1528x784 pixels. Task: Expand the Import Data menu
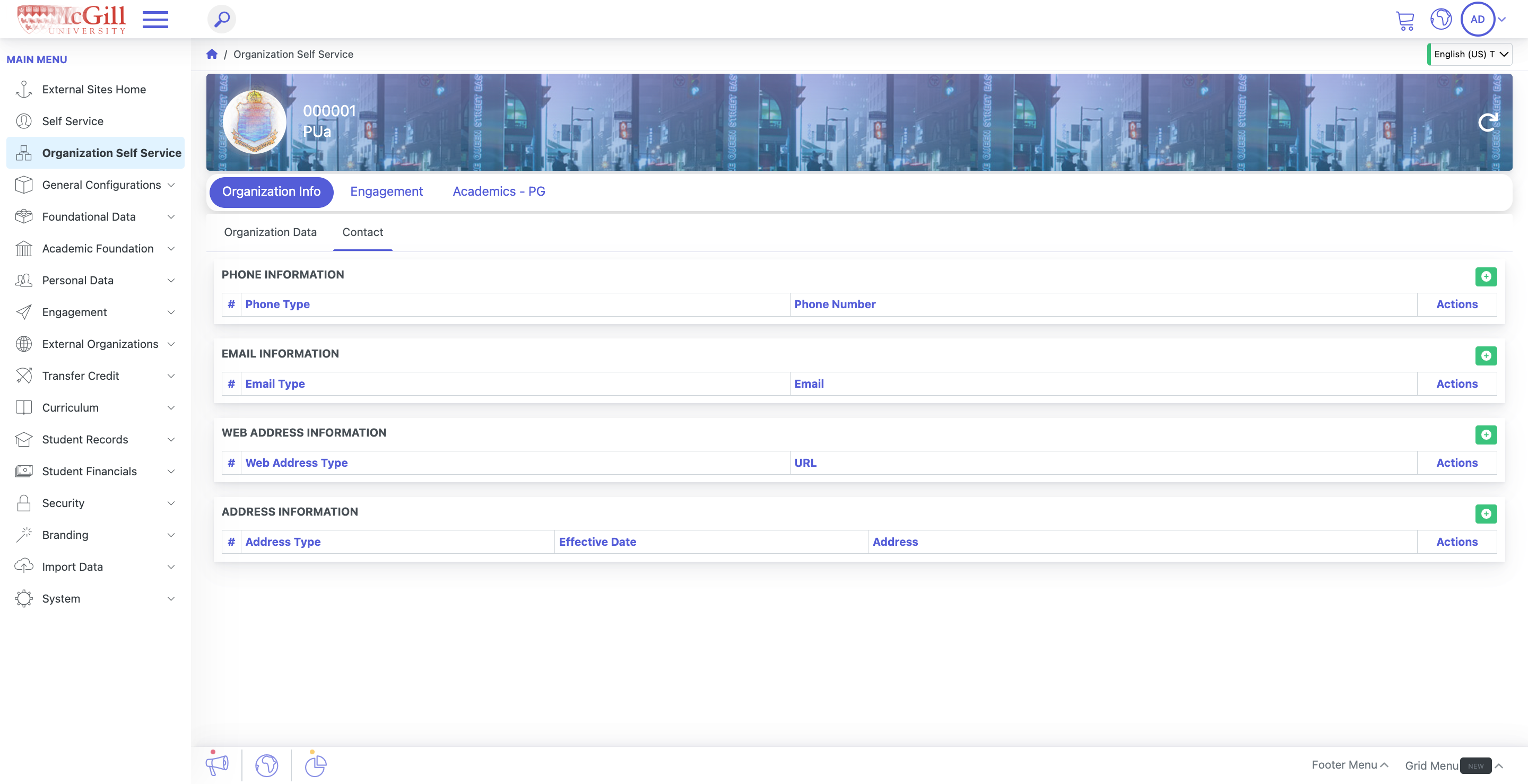click(x=95, y=567)
